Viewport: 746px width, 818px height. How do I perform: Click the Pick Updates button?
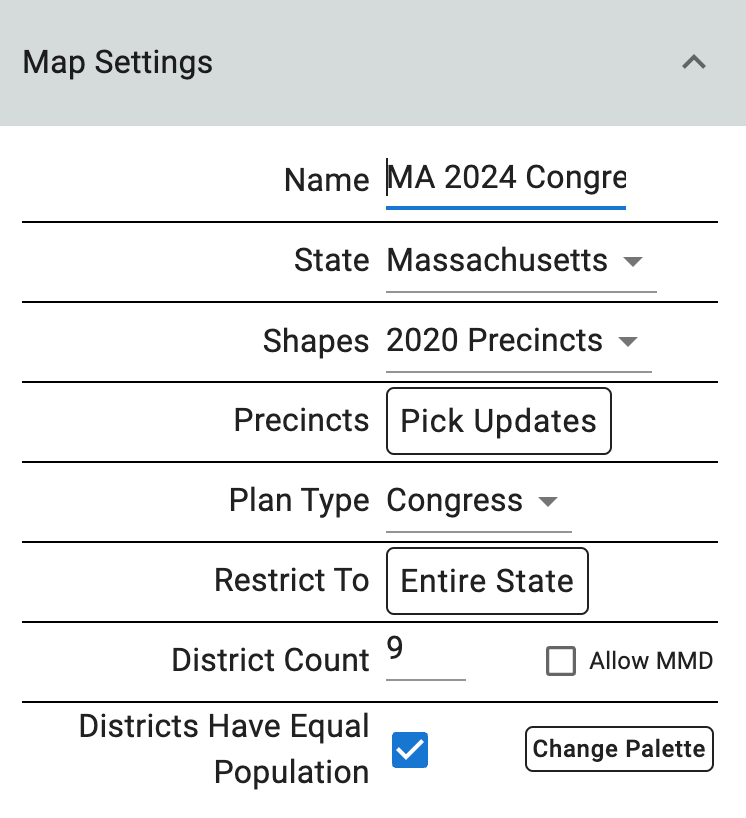tap(498, 421)
